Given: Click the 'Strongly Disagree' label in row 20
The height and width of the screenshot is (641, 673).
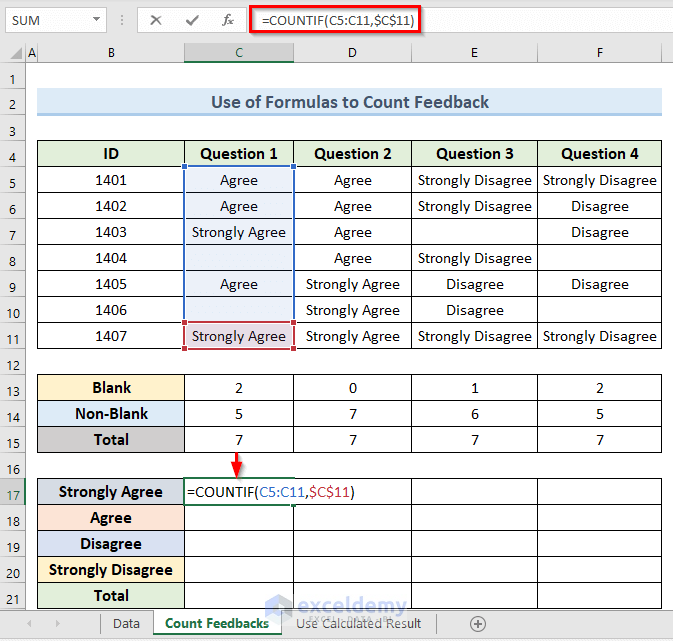Looking at the screenshot, I should [111, 570].
